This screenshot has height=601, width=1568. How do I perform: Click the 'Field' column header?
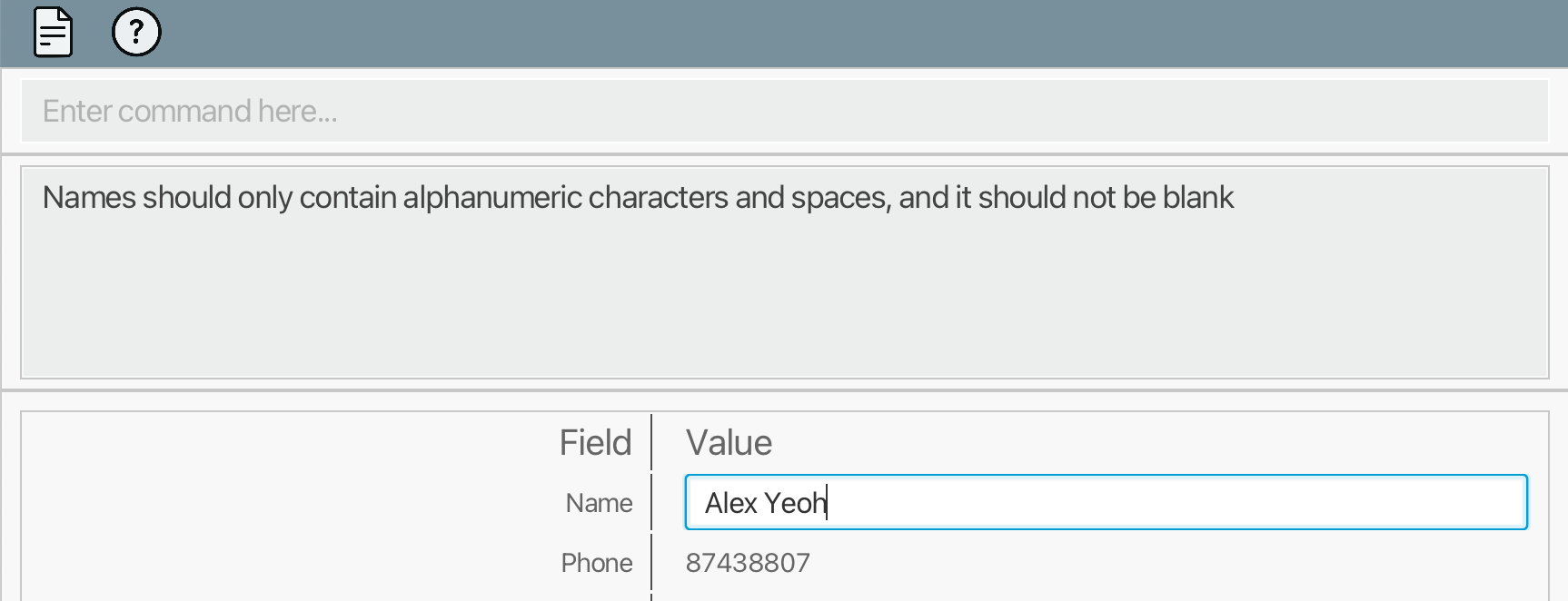coord(595,443)
